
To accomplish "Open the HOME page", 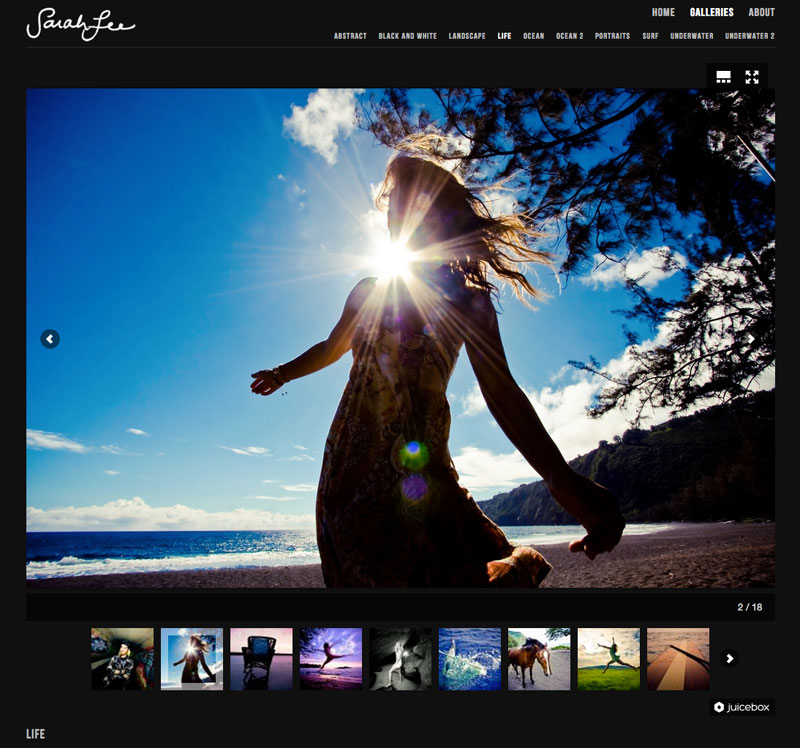I will (x=663, y=12).
